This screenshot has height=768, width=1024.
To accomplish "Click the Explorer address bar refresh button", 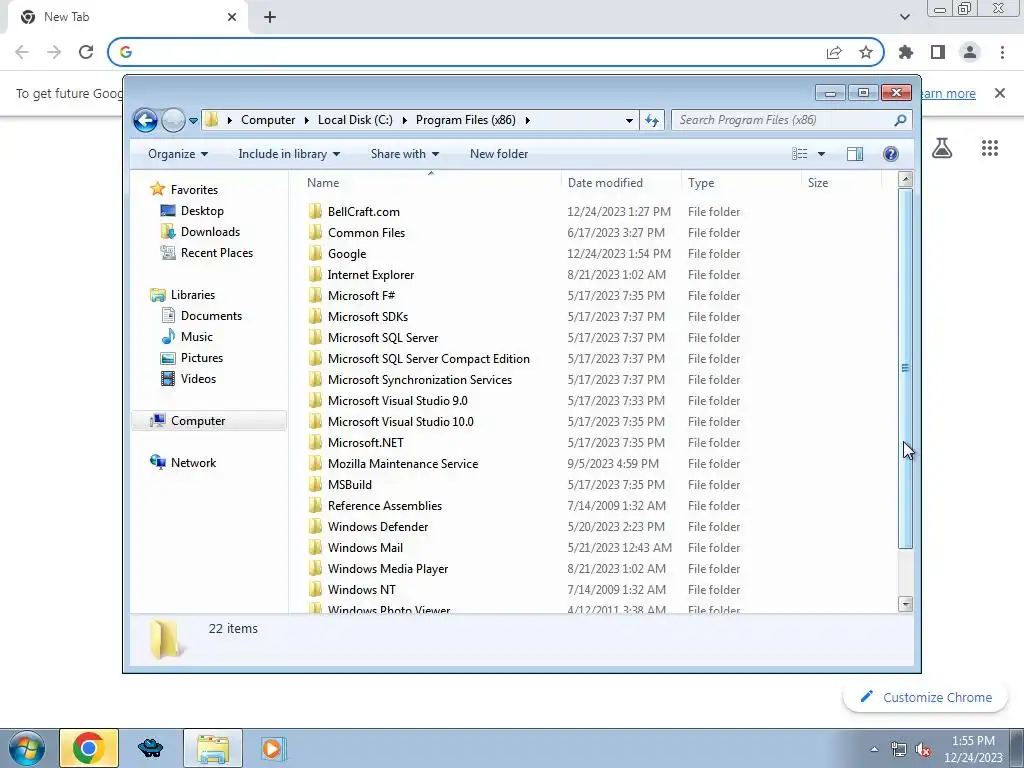I will coord(652,120).
